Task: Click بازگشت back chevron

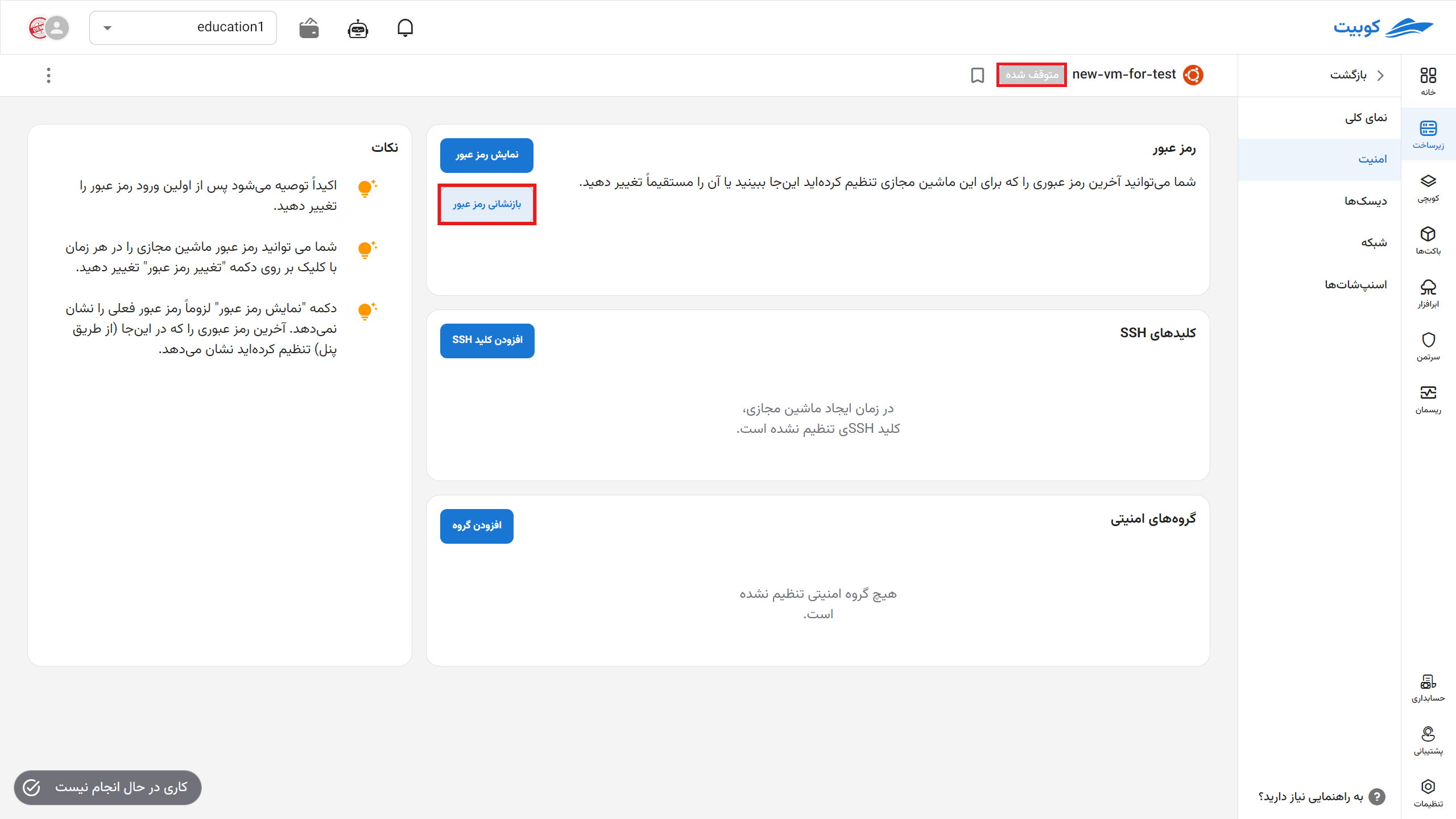Action: coord(1380,75)
